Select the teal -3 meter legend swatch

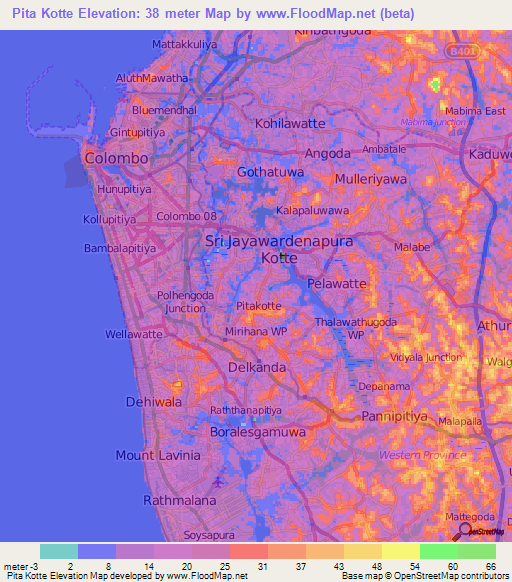coord(59,551)
